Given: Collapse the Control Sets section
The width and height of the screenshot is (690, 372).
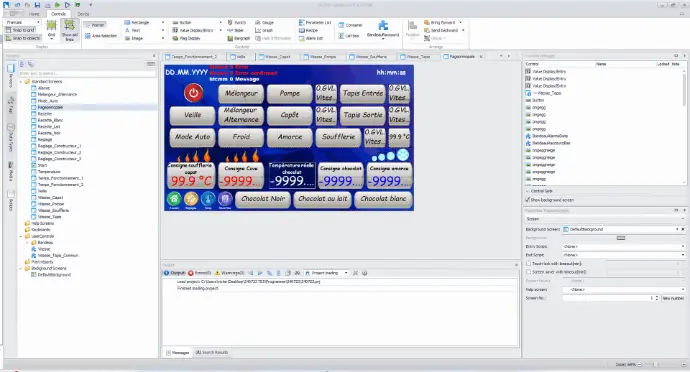Looking at the screenshot, I should (528, 191).
